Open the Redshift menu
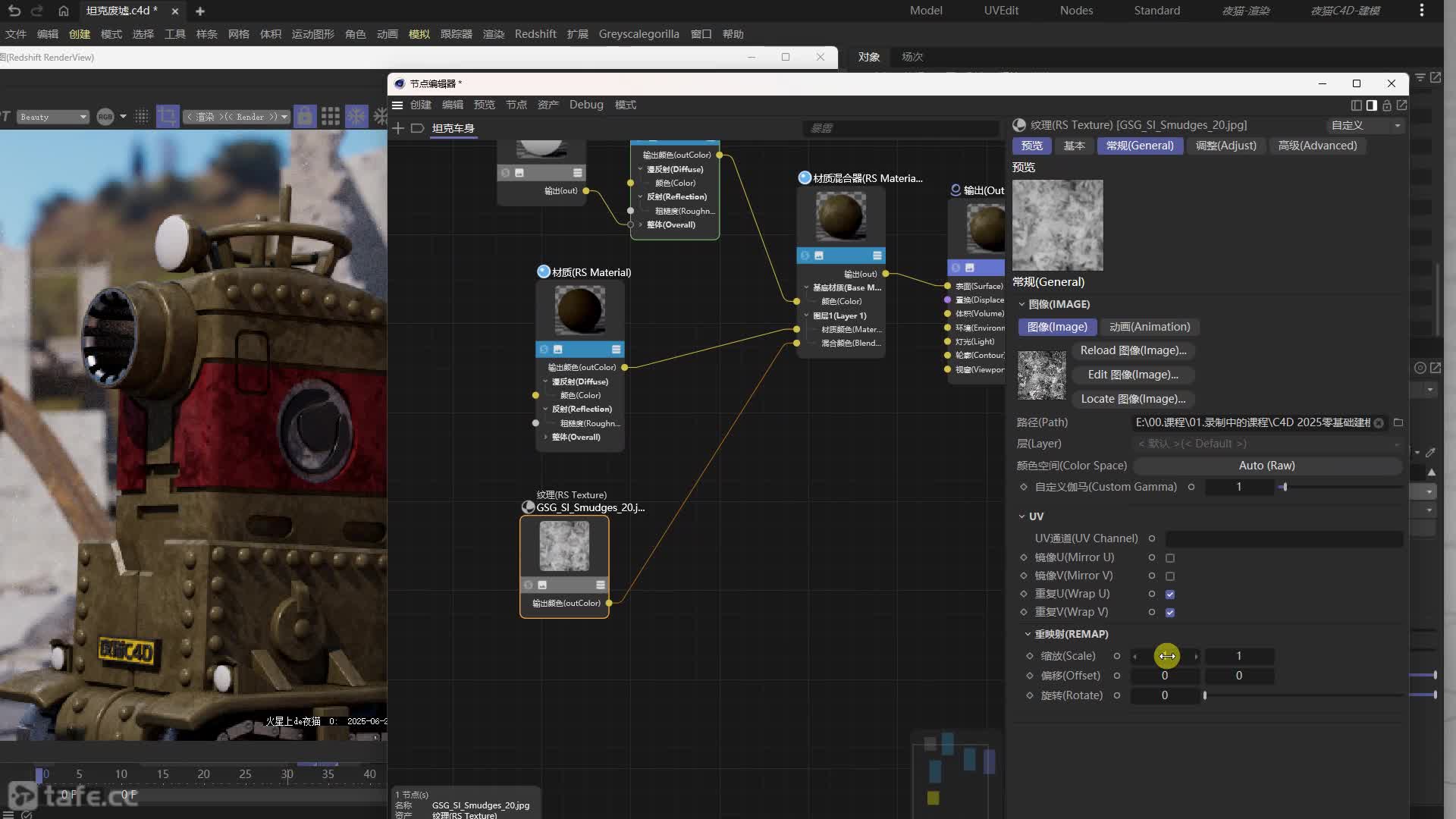 pos(535,34)
